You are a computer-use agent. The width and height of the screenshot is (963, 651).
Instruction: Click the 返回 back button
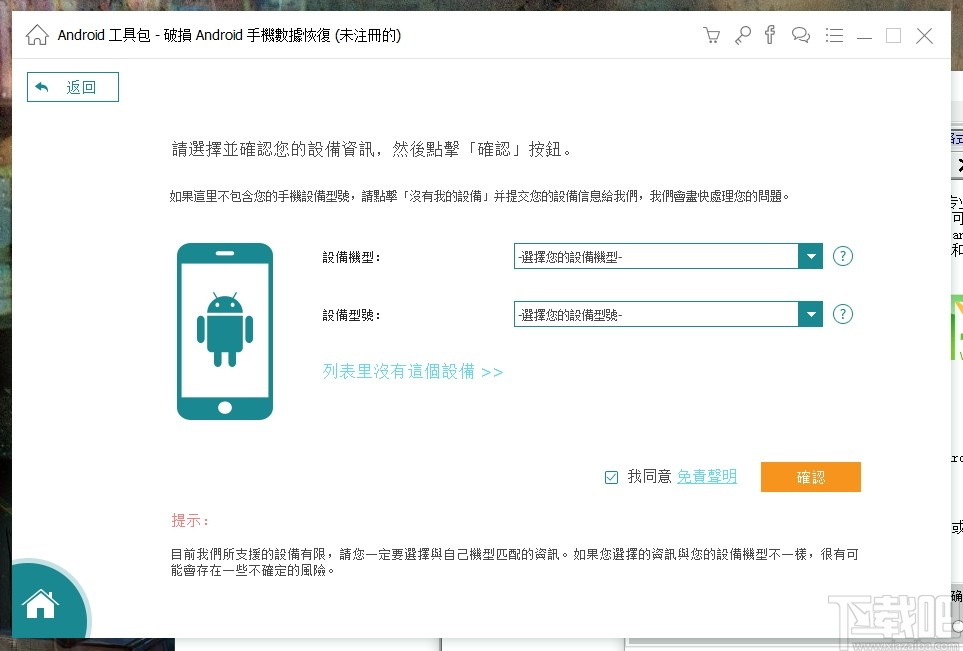[72, 87]
